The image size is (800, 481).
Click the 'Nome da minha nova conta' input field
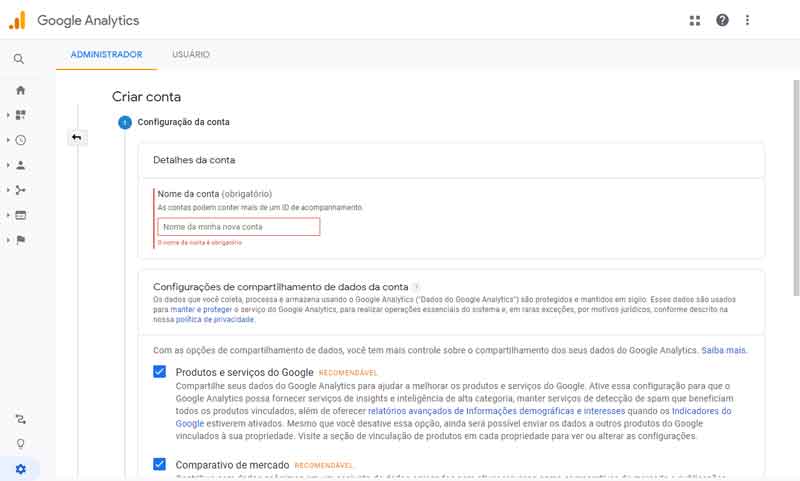click(239, 227)
